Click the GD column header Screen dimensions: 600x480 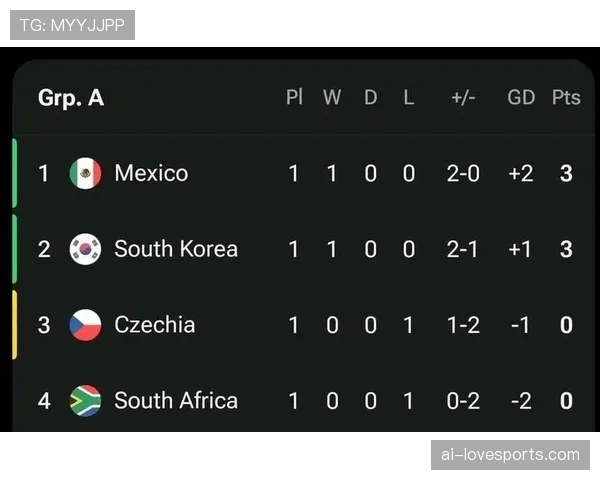(521, 97)
